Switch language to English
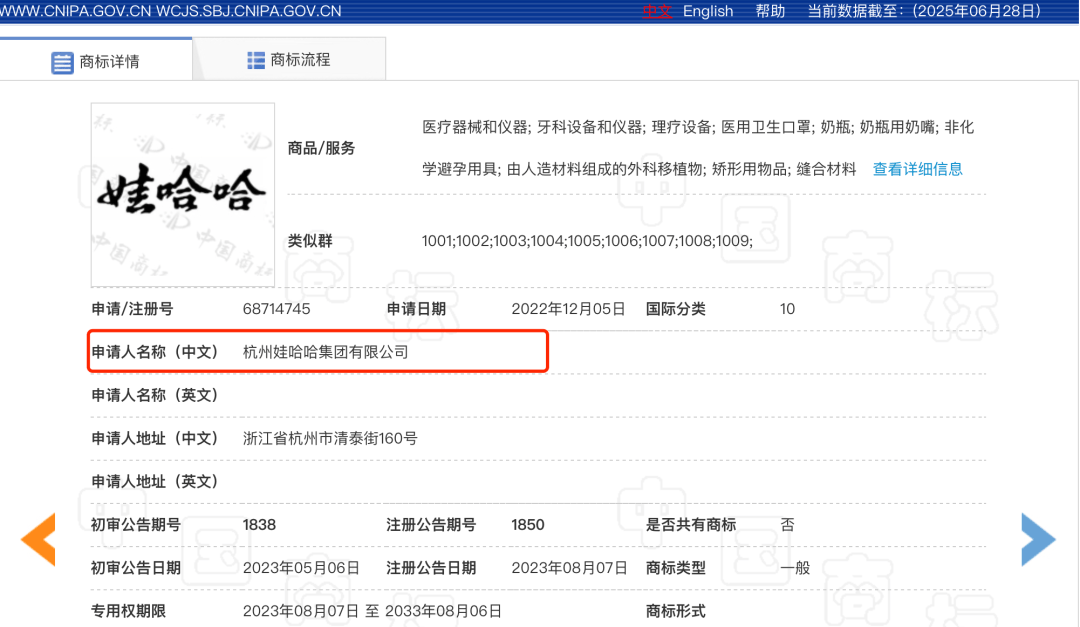Viewport: 1080px width, 627px height. (708, 11)
